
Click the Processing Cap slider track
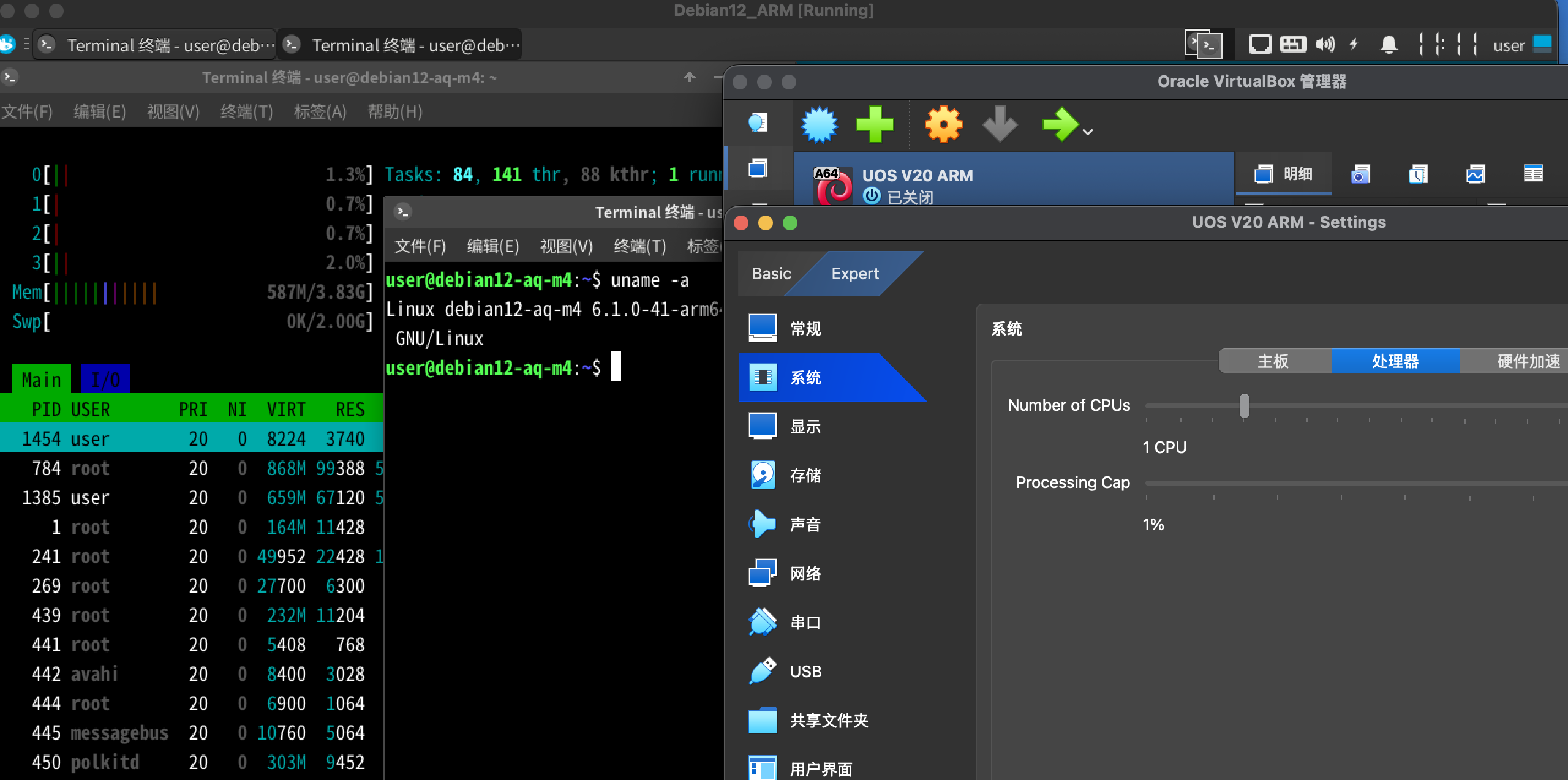1356,483
